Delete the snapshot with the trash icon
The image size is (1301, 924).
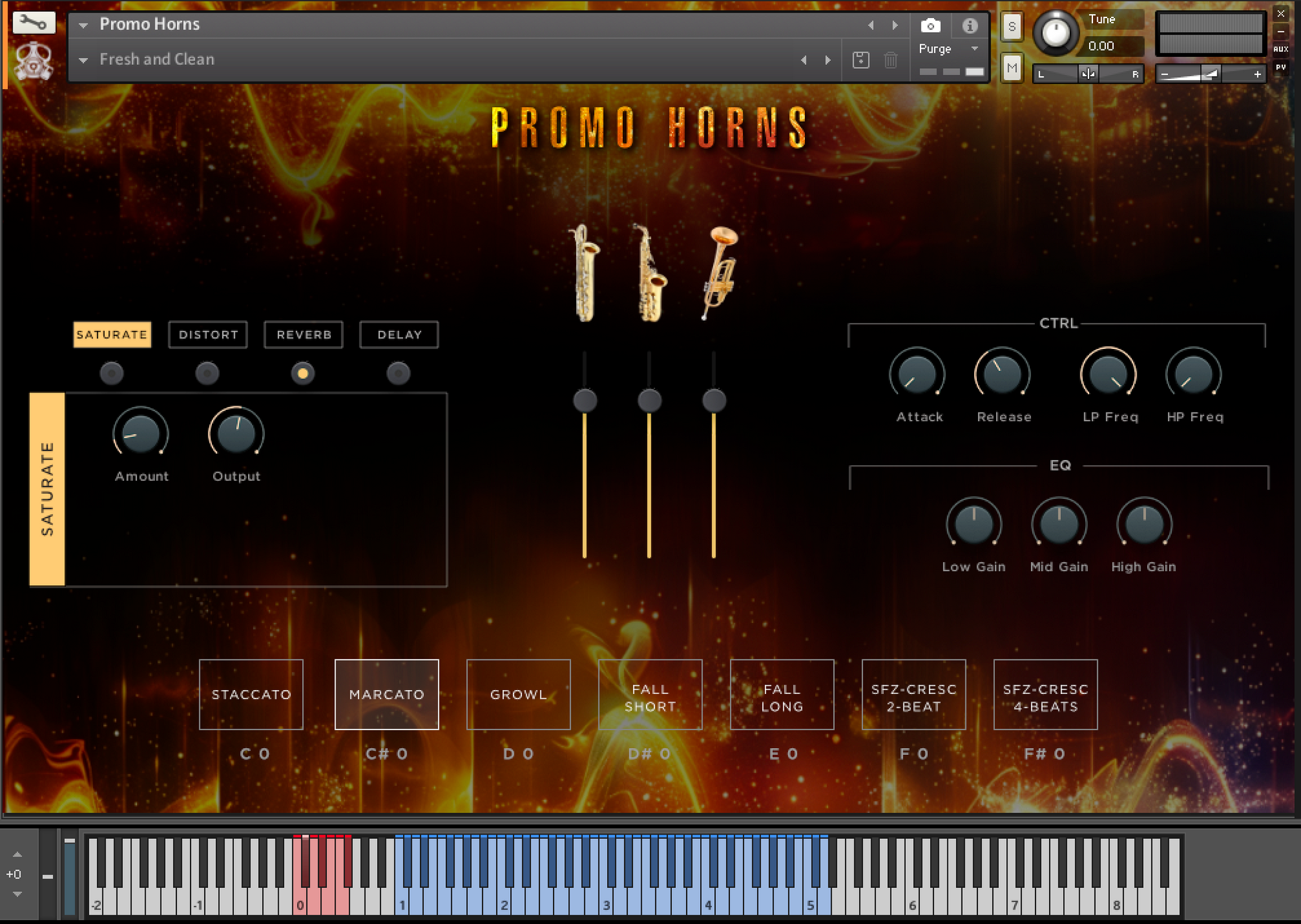click(891, 60)
